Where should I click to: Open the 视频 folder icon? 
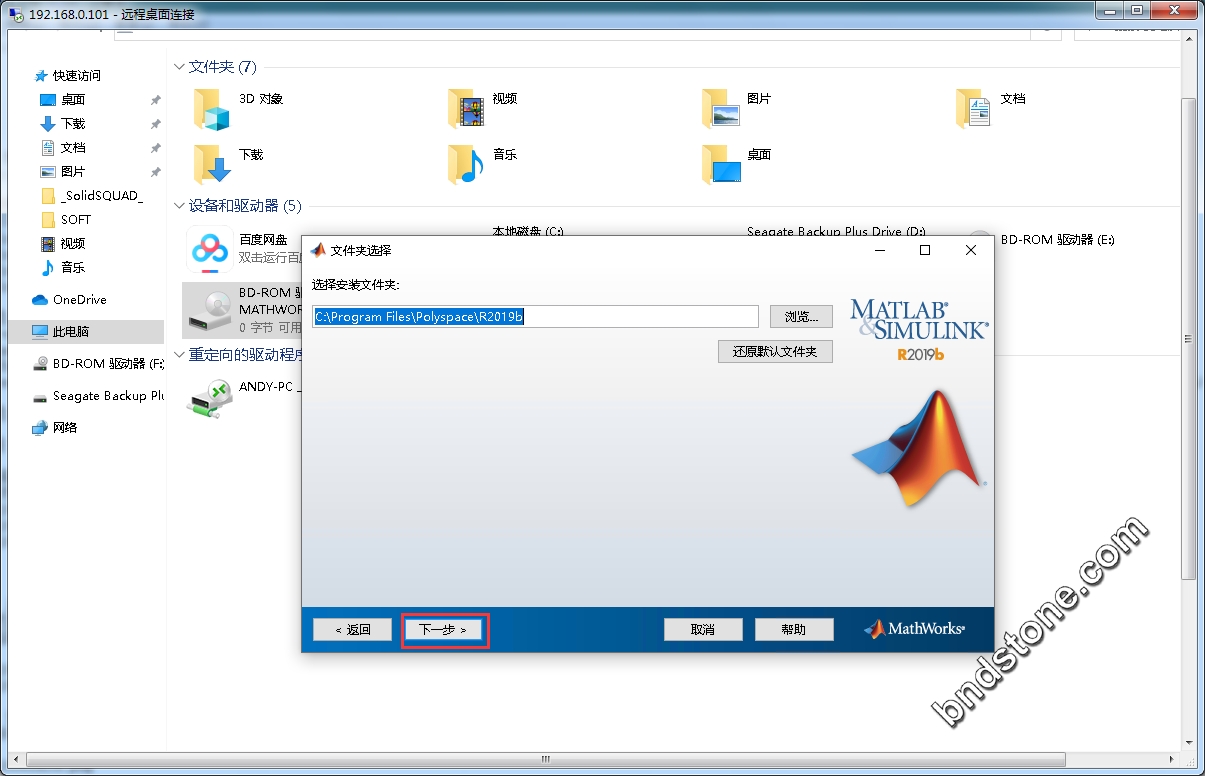pyautogui.click(x=466, y=109)
